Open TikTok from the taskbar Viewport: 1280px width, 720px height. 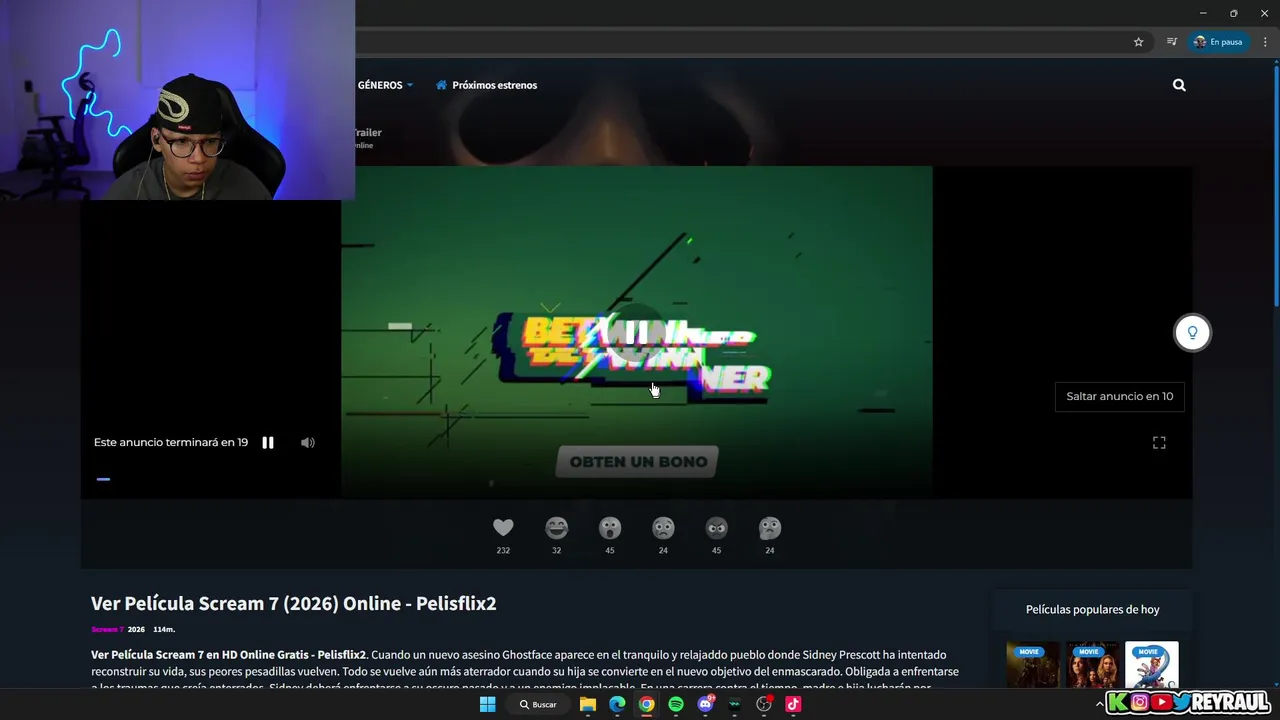click(x=793, y=704)
